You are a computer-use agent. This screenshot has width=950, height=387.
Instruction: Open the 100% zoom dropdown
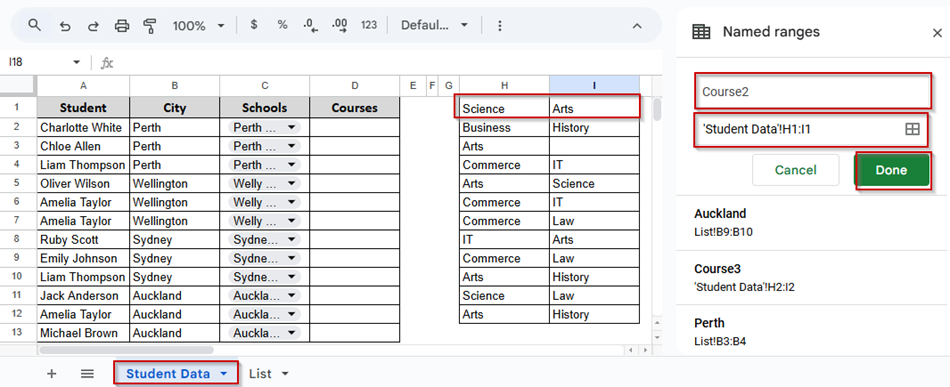coord(198,25)
